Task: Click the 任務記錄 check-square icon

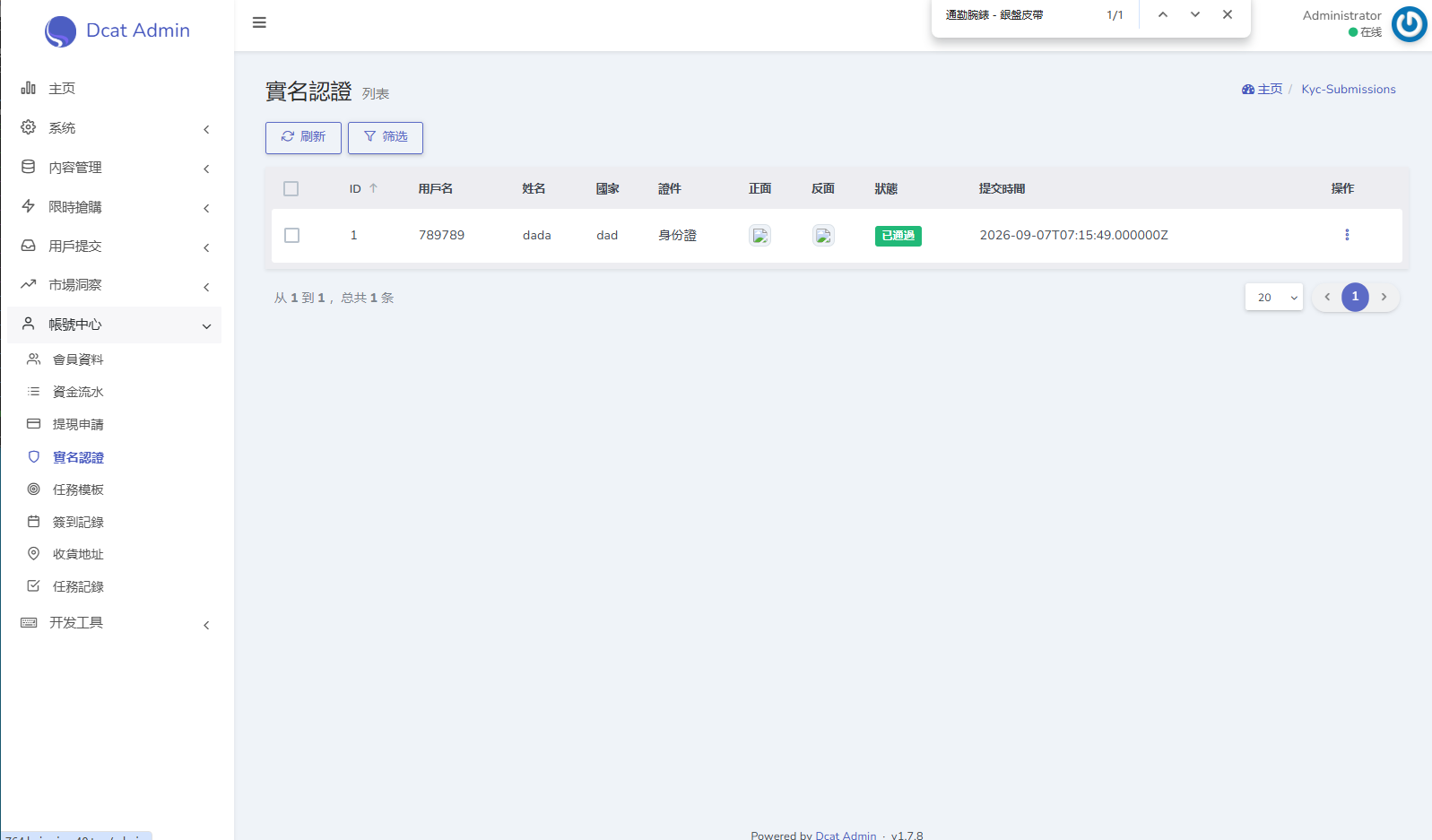Action: 33,586
